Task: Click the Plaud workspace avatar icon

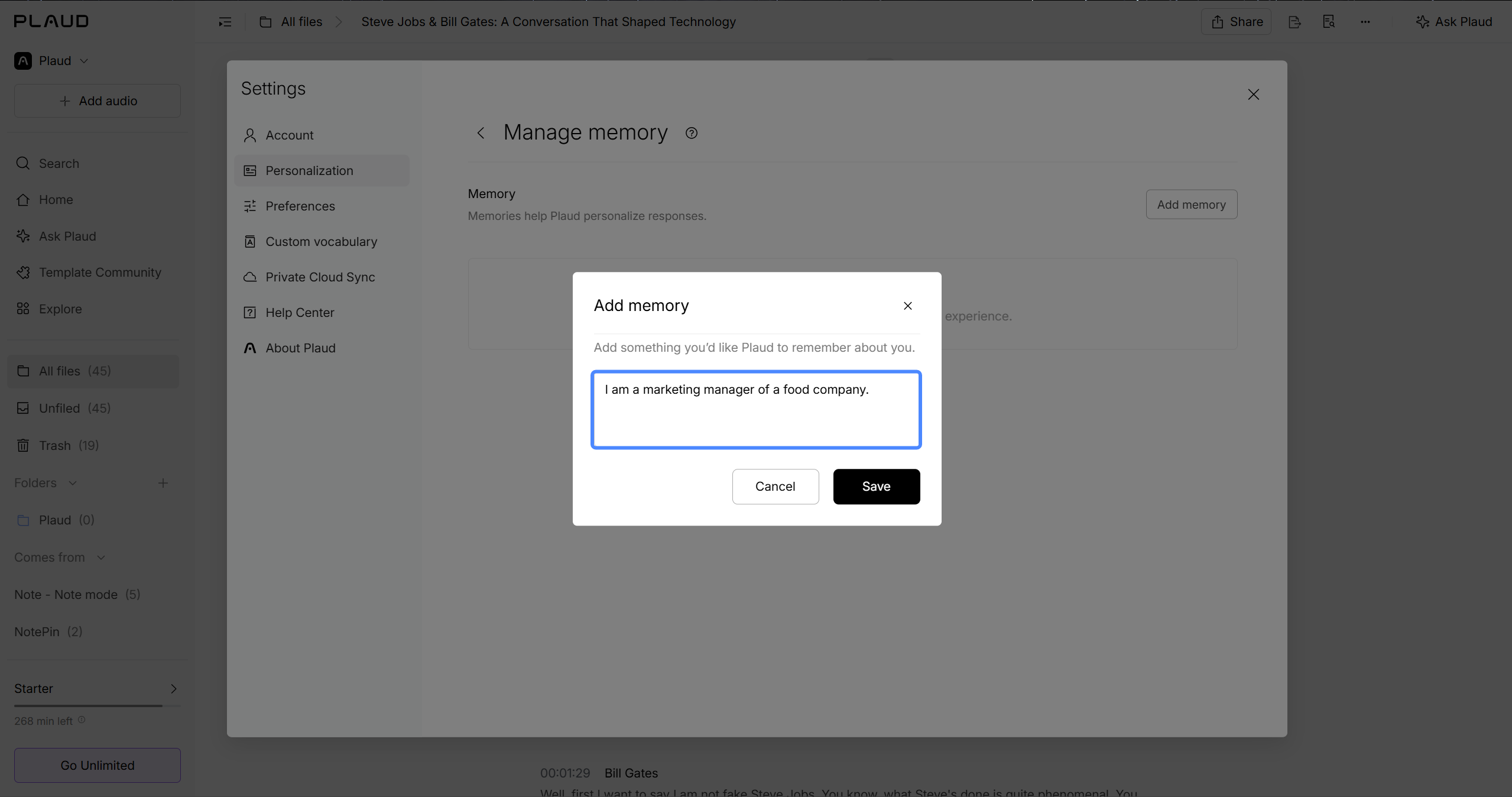Action: click(23, 61)
